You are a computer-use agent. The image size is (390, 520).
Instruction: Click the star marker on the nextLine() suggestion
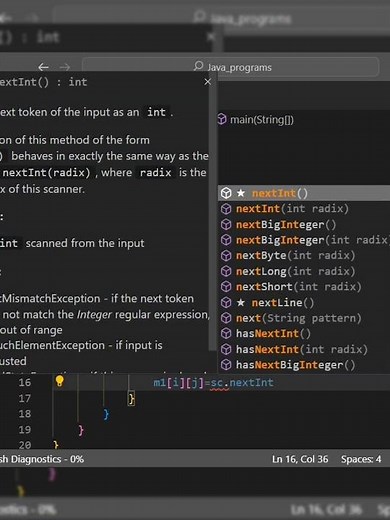(241, 302)
